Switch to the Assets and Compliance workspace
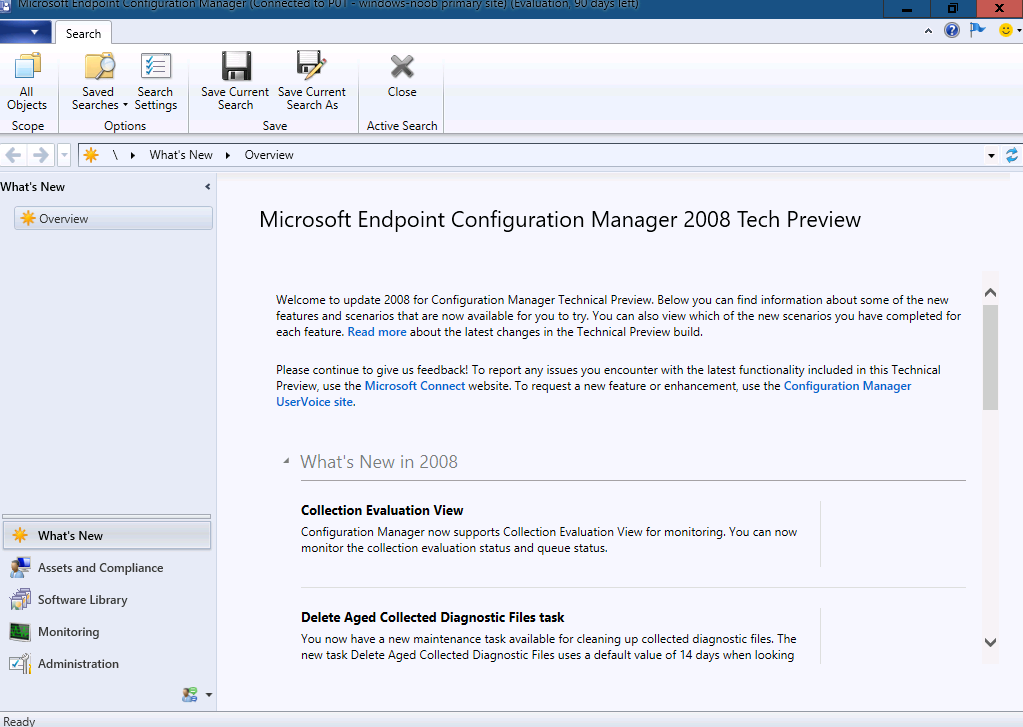 [107, 568]
